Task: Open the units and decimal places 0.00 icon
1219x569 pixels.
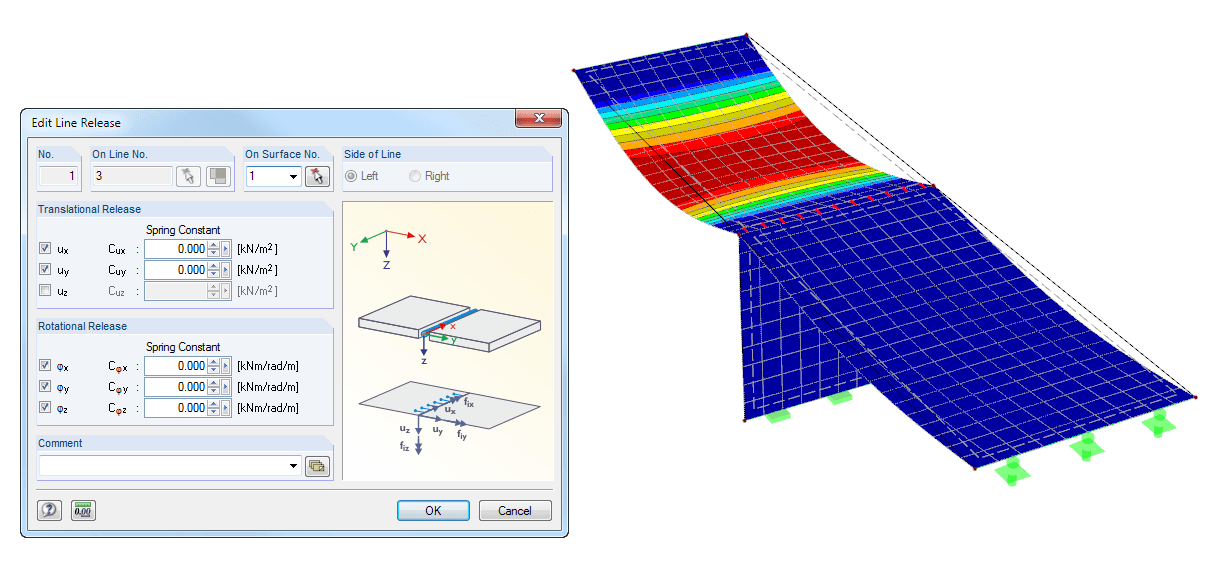Action: (x=83, y=510)
